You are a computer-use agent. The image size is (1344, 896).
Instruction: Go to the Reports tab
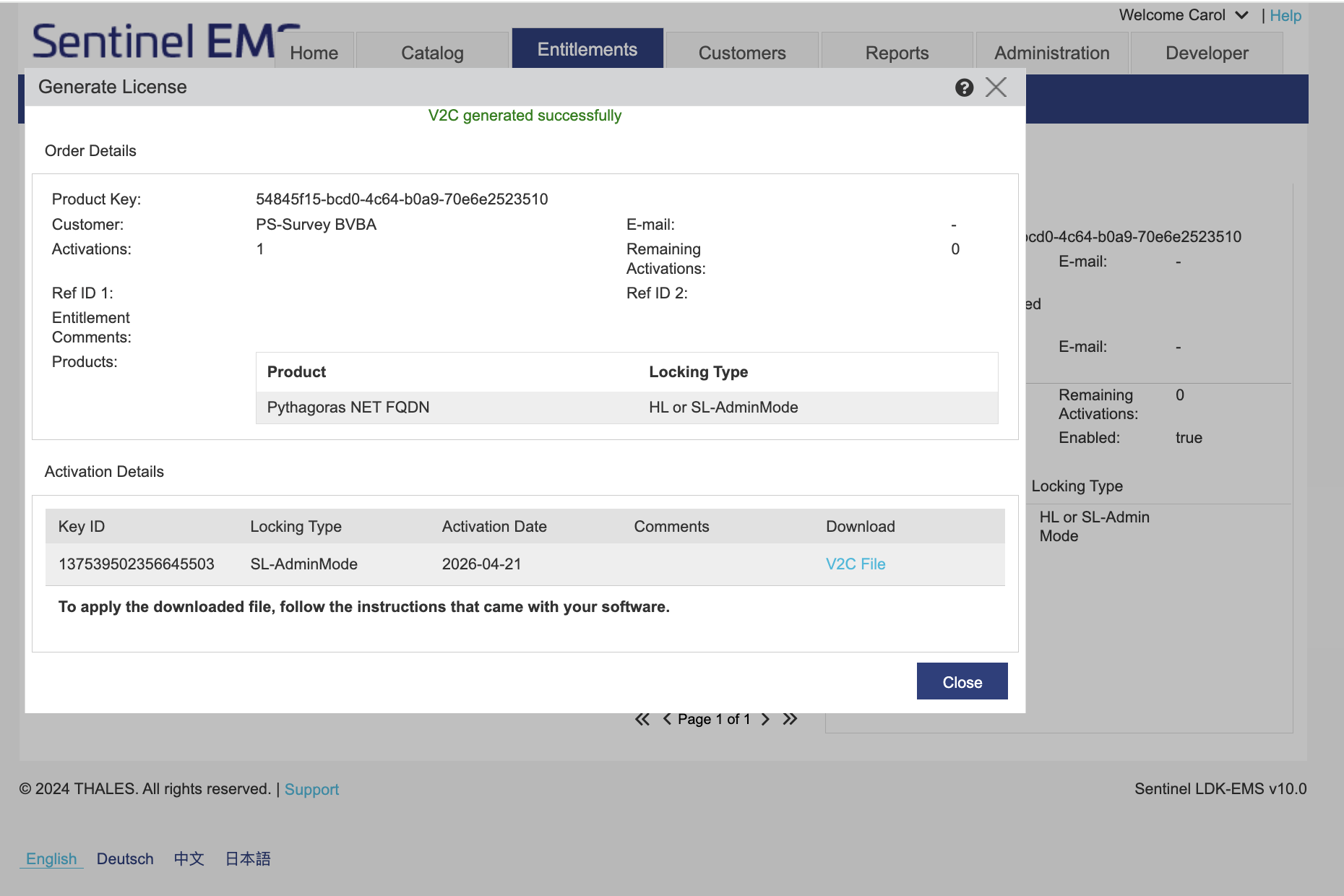[x=897, y=53]
